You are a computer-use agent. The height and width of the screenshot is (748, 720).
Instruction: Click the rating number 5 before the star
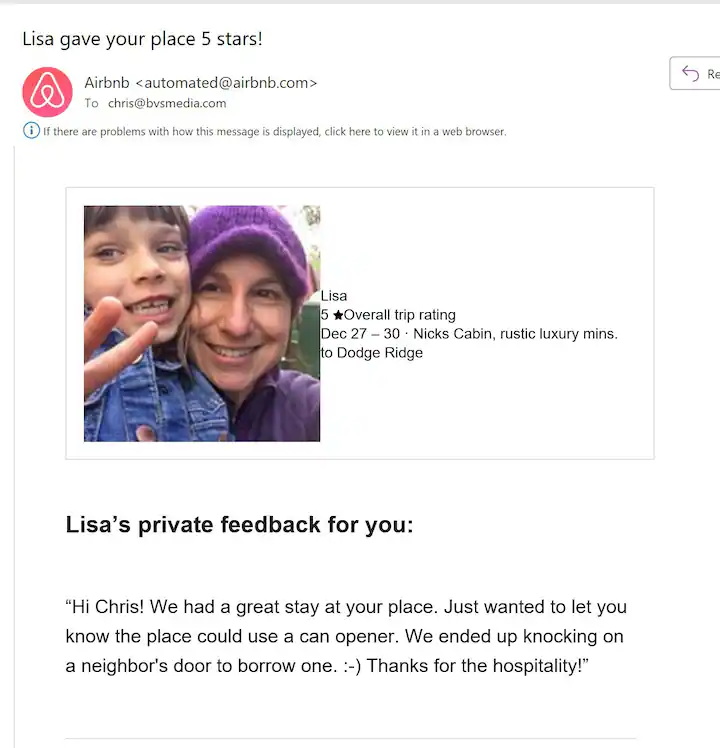[325, 315]
